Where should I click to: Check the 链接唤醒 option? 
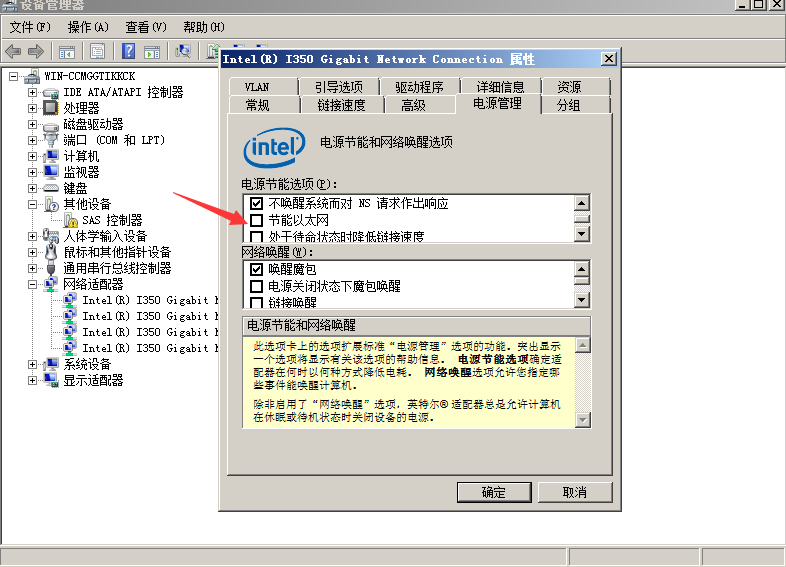(x=256, y=302)
